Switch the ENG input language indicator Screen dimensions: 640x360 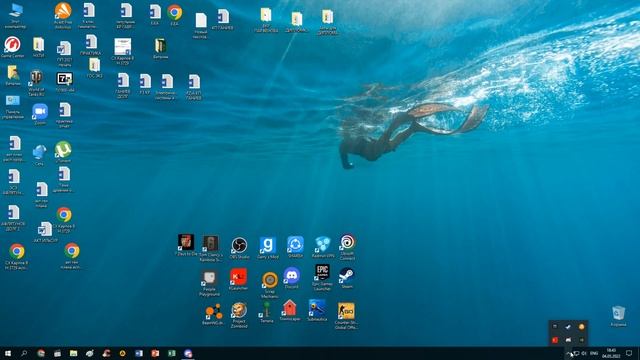coord(594,353)
